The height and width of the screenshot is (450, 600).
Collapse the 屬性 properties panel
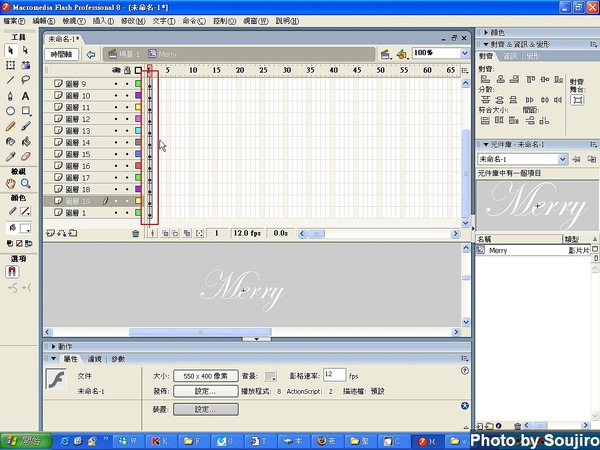(x=54, y=359)
